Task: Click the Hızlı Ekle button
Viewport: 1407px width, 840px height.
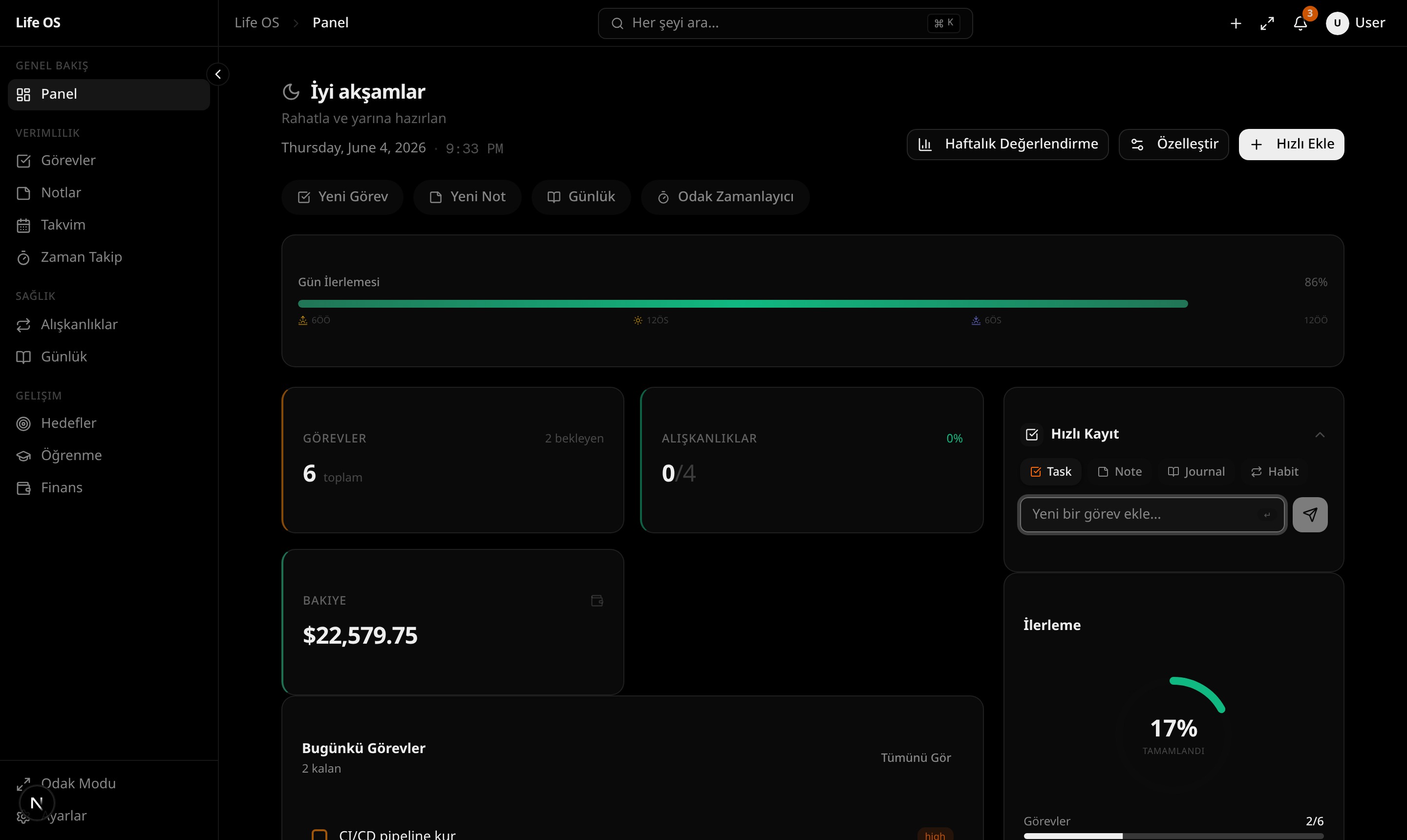Action: [x=1291, y=145]
